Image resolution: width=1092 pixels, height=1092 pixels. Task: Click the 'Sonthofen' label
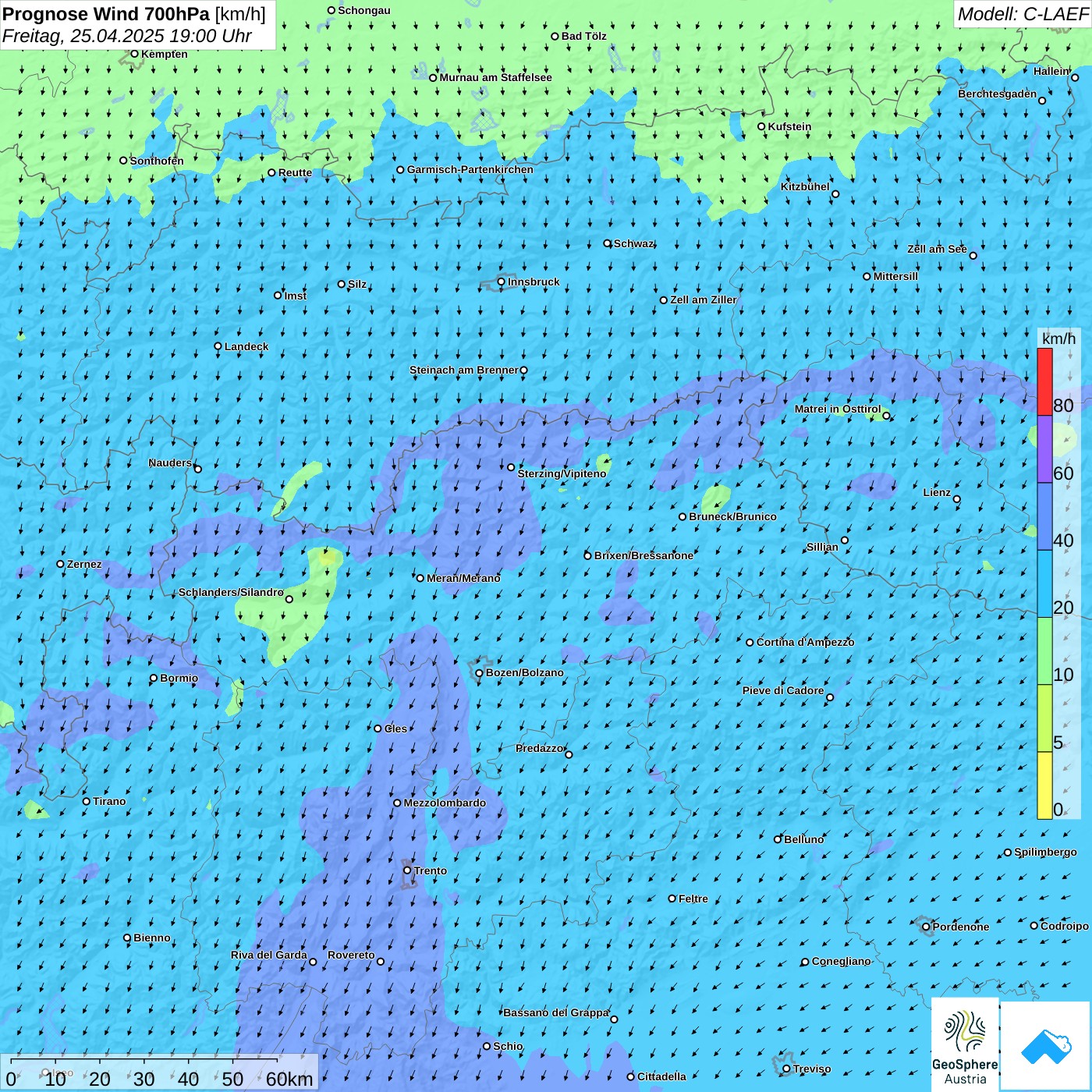point(157,161)
